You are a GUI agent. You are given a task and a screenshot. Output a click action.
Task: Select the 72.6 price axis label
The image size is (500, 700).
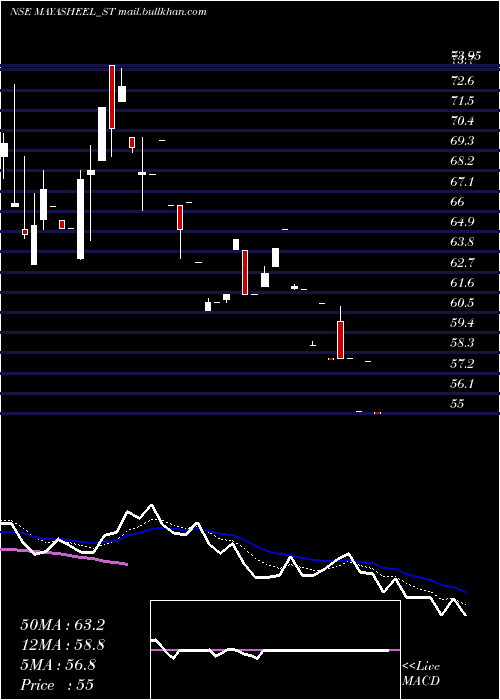tap(462, 81)
